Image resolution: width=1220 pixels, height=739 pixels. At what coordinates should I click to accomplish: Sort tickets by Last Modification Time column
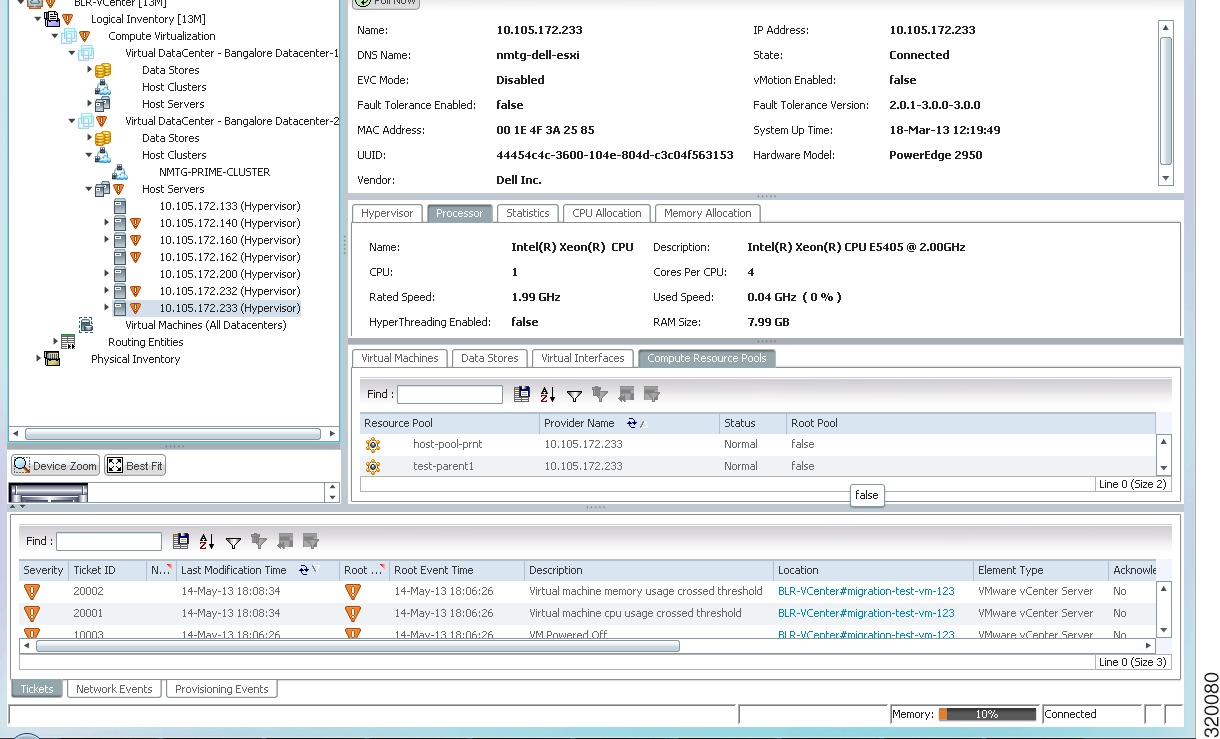click(257, 570)
